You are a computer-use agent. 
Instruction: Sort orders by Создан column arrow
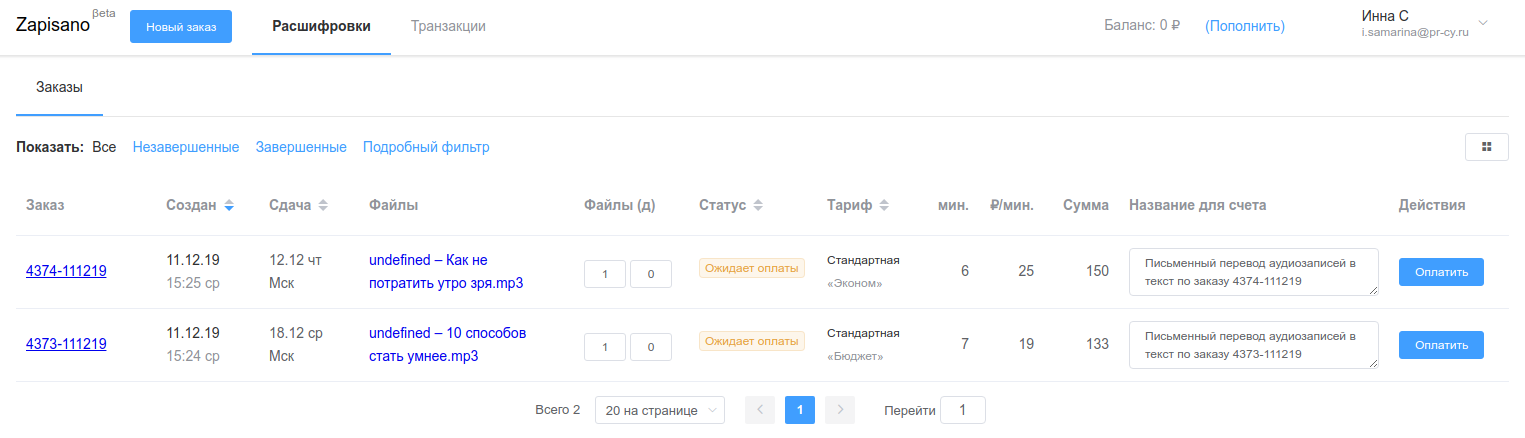(x=229, y=206)
